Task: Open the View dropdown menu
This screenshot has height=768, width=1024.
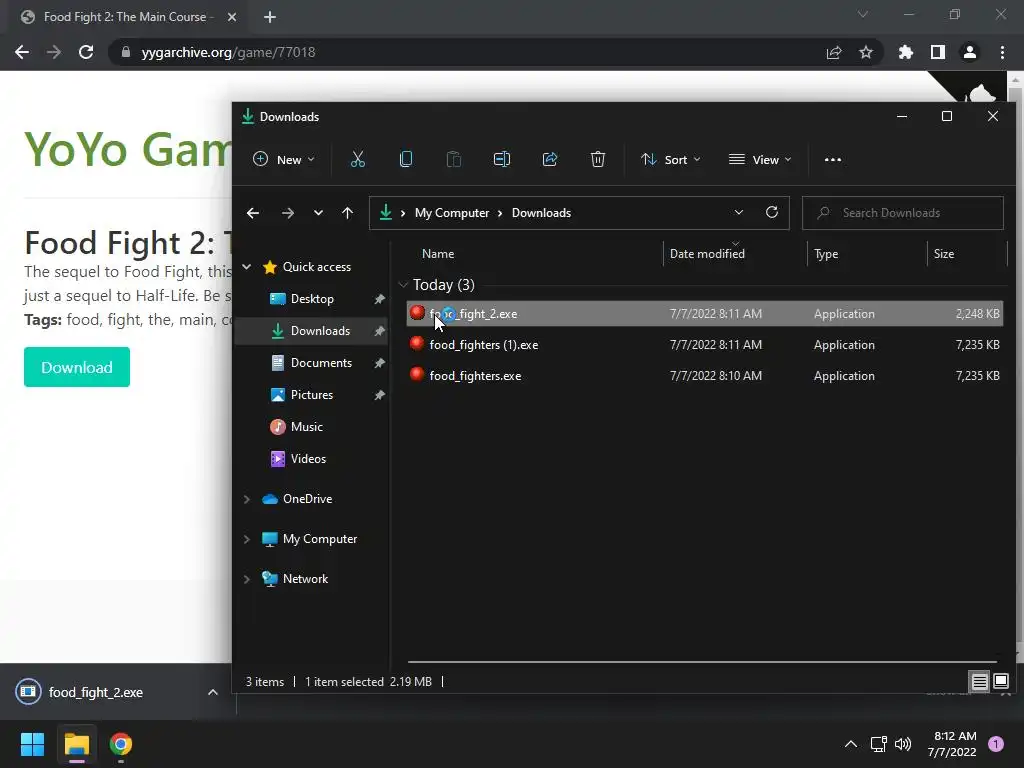Action: point(760,159)
